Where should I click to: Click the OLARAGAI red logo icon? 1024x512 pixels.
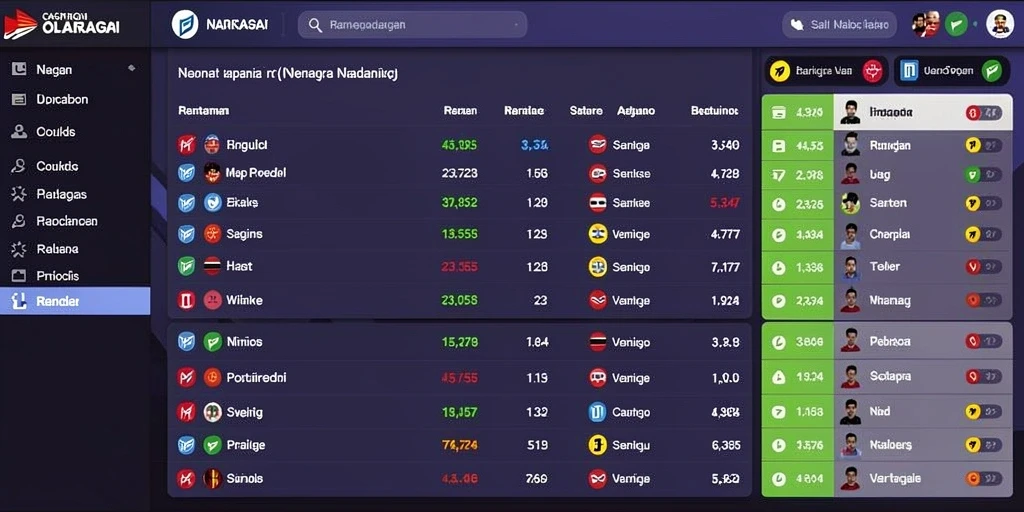coord(20,24)
